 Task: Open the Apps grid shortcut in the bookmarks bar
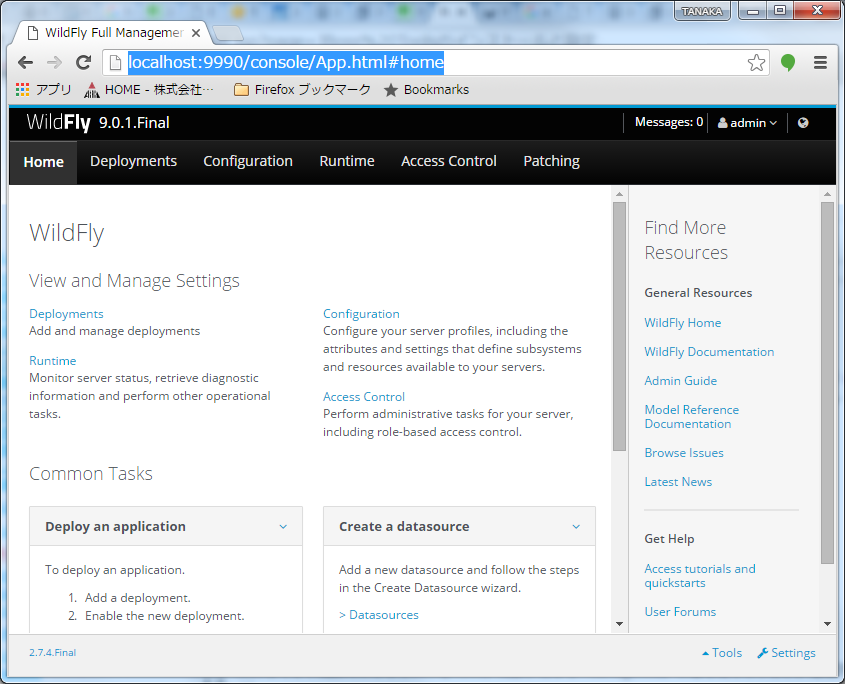point(44,89)
